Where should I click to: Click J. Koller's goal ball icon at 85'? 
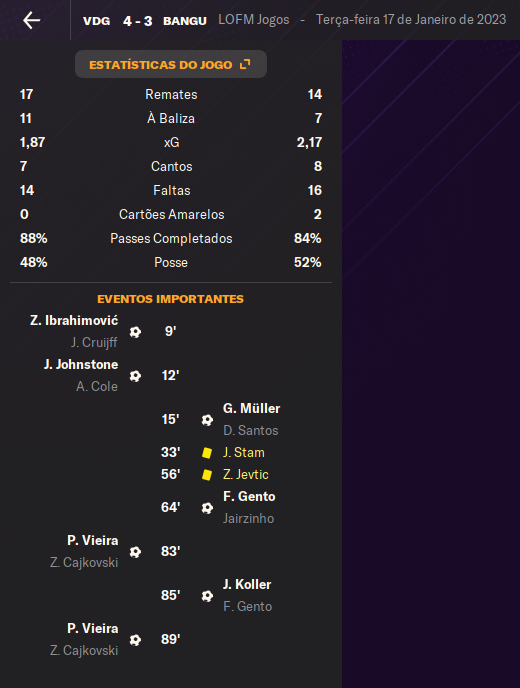point(207,596)
